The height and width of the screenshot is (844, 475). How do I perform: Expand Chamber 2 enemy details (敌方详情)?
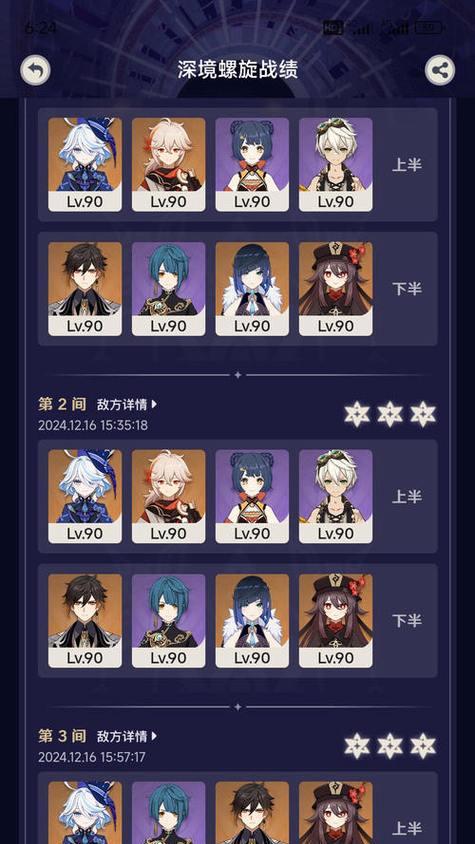tap(127, 404)
